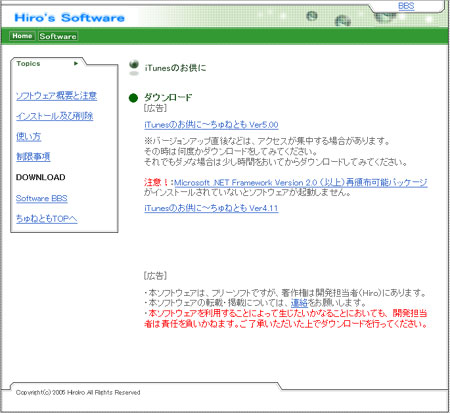Click the iTunesのお供に page title
Screen dimensions: 450x413
175,68
